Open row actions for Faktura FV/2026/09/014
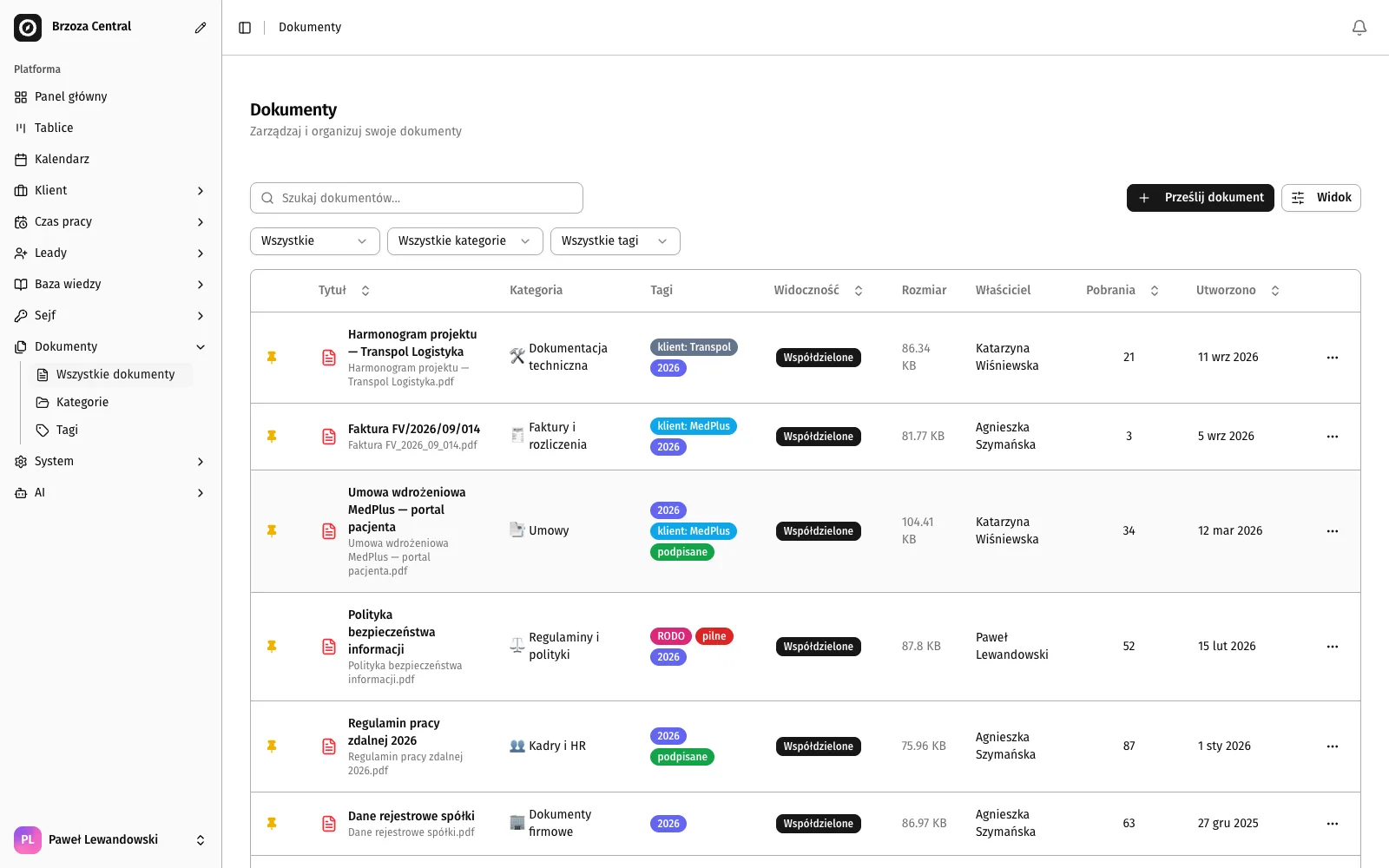The height and width of the screenshot is (868, 1389). tap(1333, 437)
